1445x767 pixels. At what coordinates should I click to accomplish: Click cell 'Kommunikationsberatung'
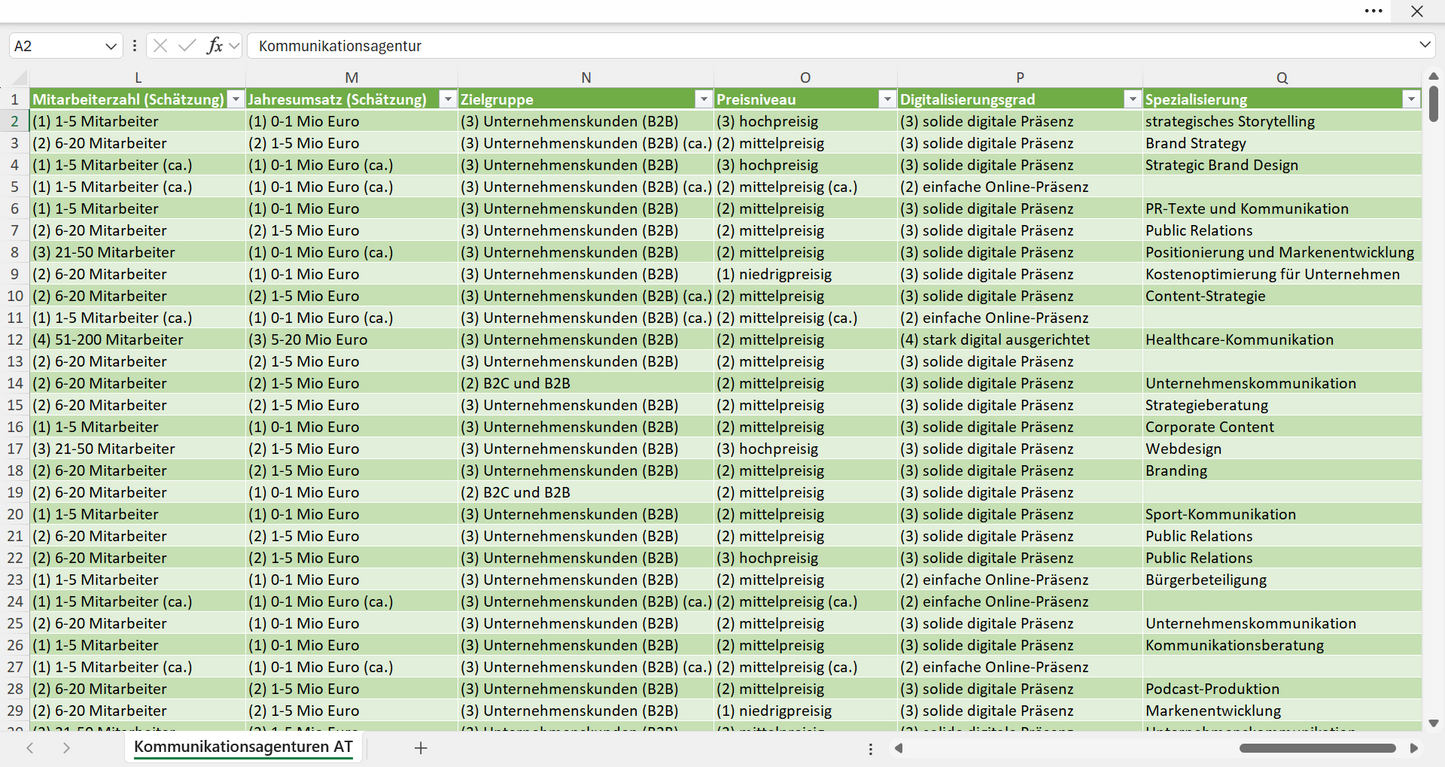click(x=1282, y=645)
